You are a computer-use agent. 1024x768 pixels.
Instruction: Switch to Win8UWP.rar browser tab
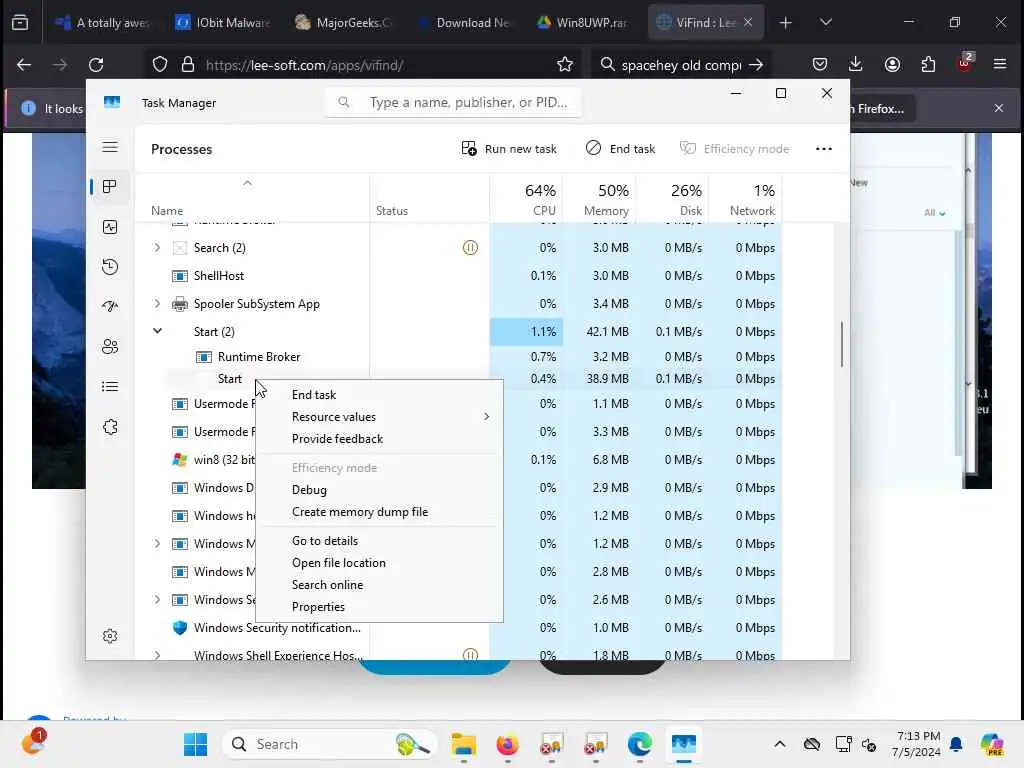(583, 23)
